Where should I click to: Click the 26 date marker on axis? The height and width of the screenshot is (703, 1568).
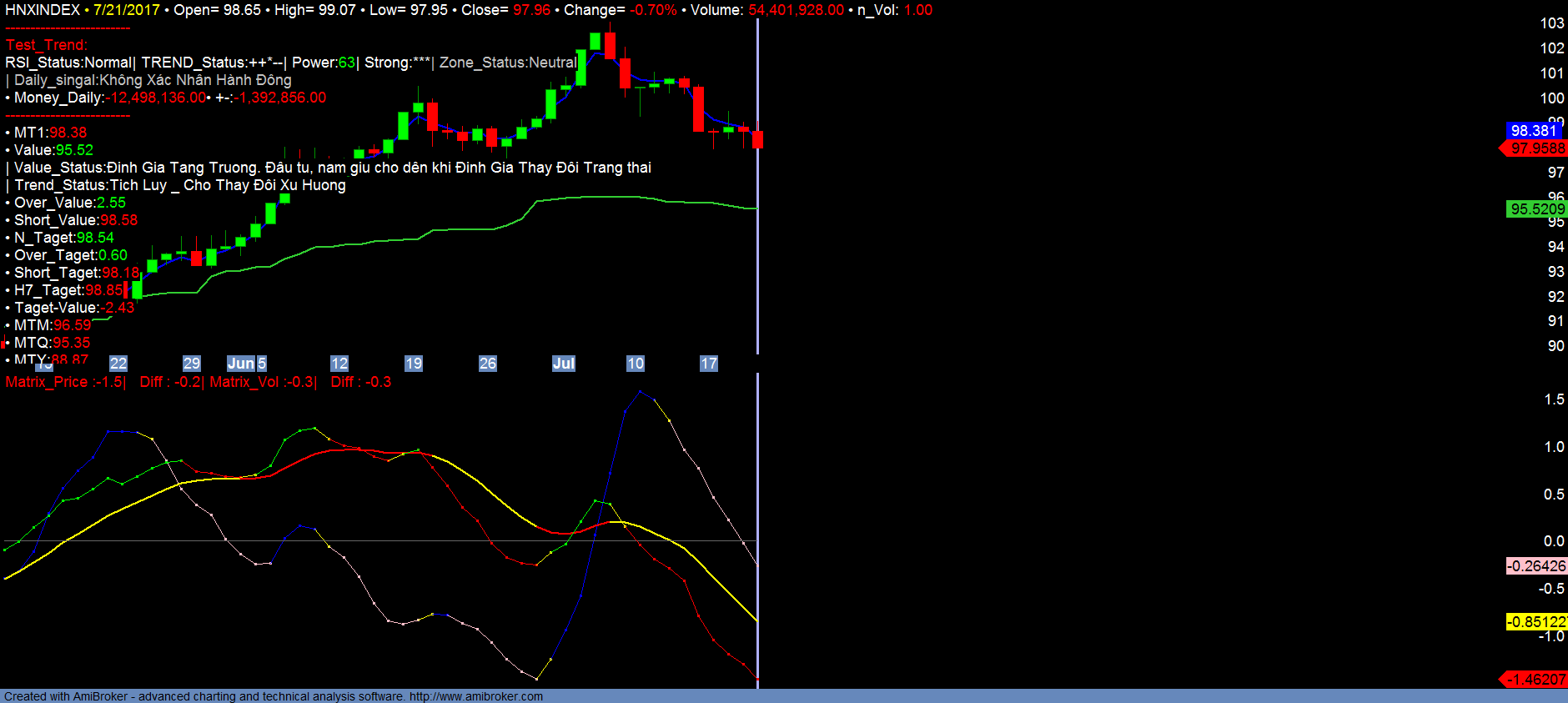point(488,364)
